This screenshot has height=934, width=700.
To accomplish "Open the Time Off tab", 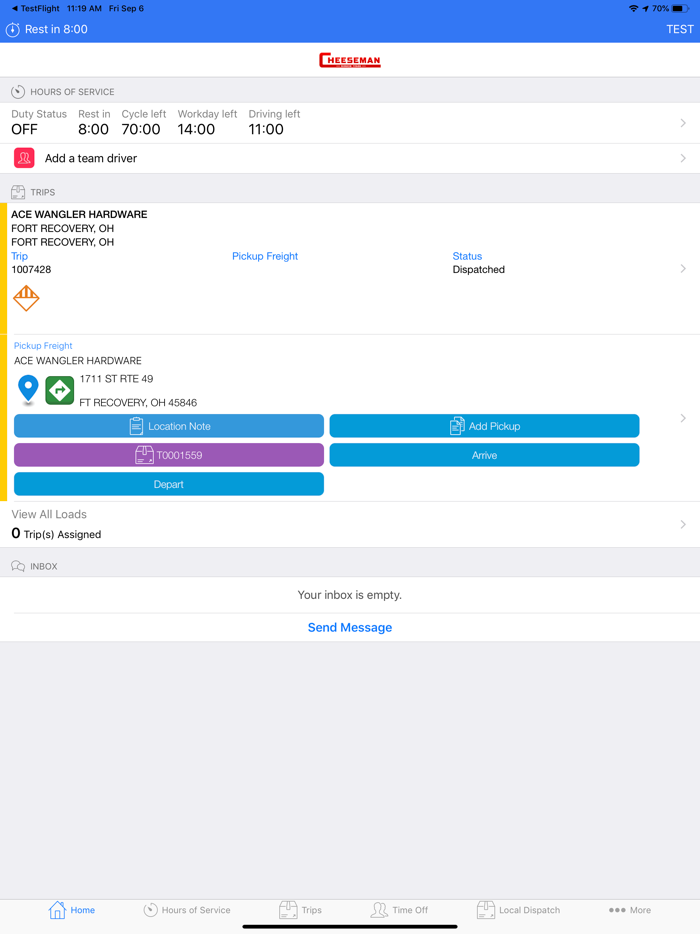I will point(399,910).
